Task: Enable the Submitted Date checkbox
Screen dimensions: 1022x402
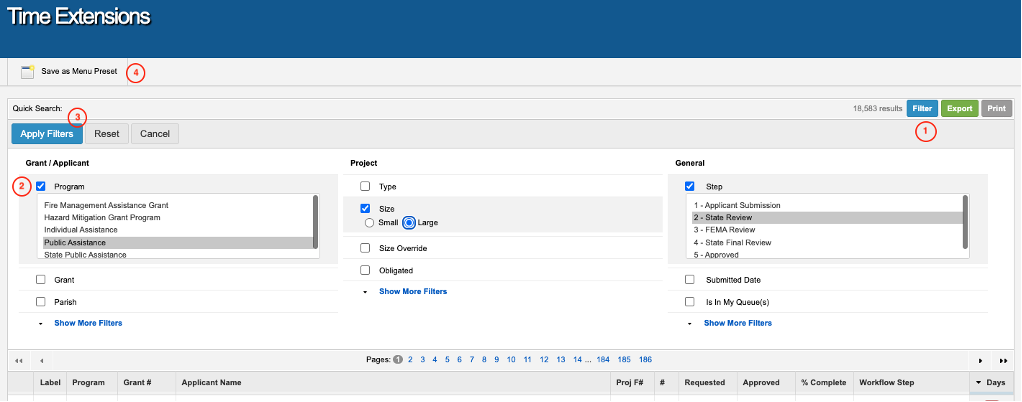Action: point(690,280)
